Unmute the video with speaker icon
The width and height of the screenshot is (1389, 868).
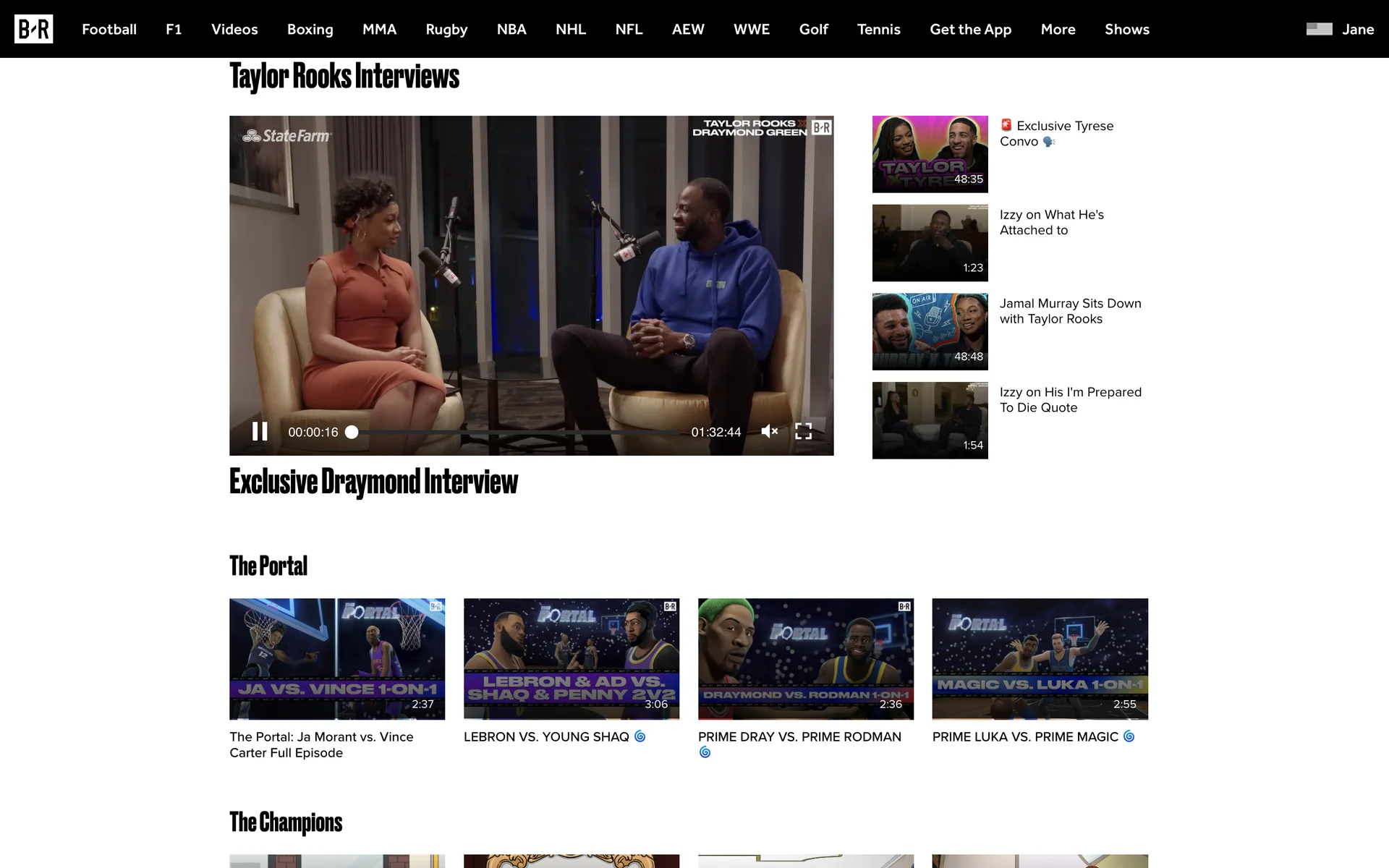(769, 432)
